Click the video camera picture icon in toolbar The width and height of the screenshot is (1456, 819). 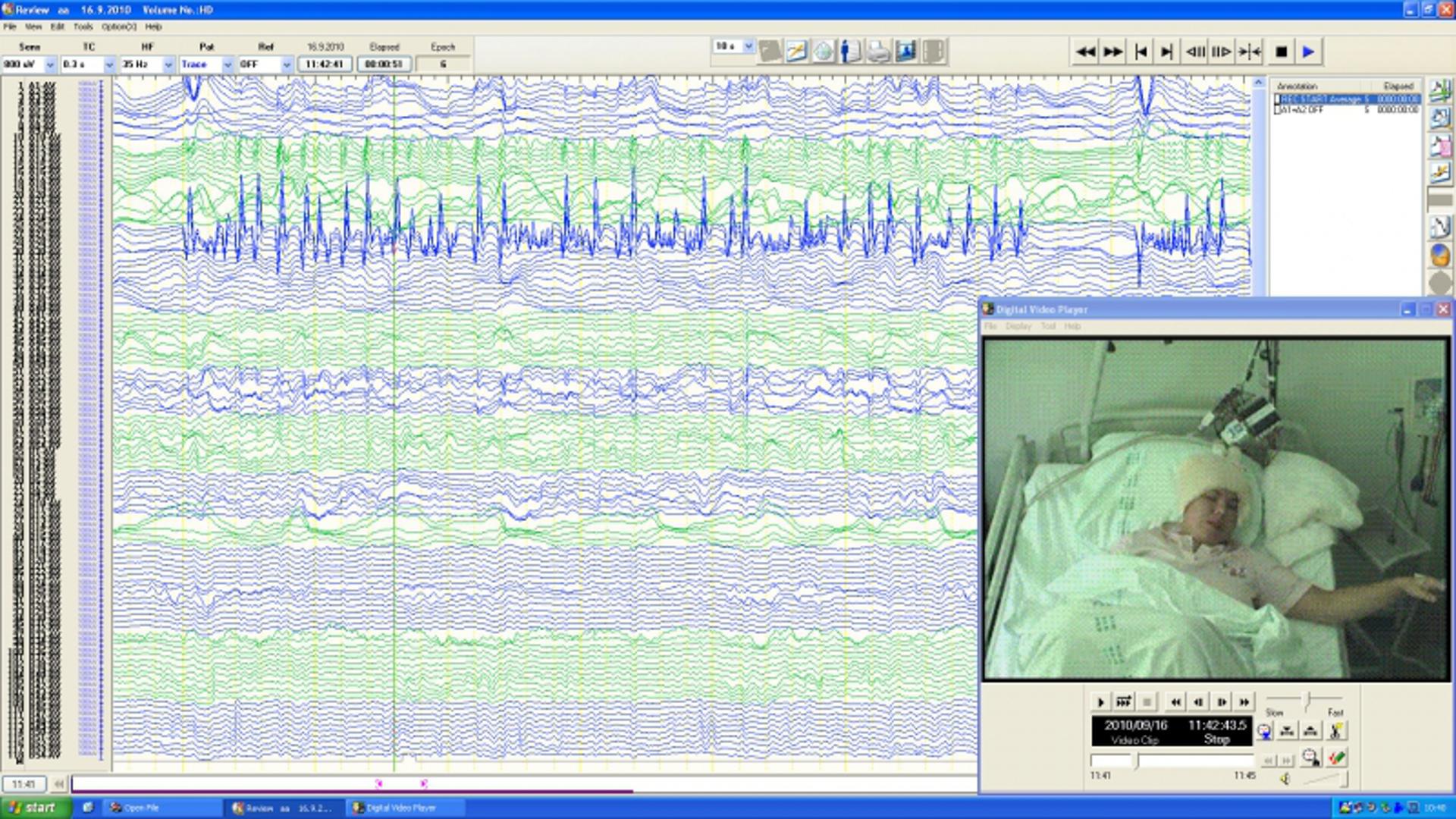905,52
